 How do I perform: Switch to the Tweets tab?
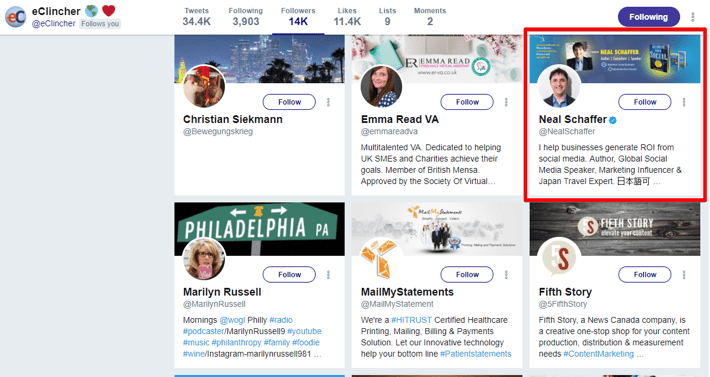pyautogui.click(x=197, y=17)
